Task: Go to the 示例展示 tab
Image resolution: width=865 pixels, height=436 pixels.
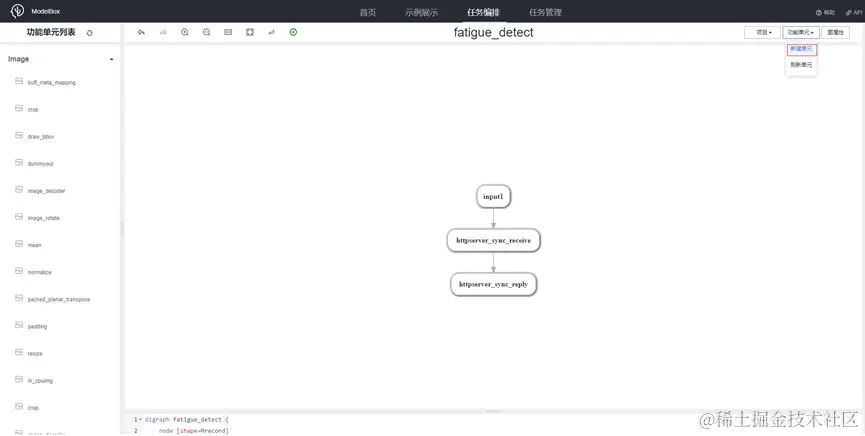Action: pyautogui.click(x=421, y=12)
